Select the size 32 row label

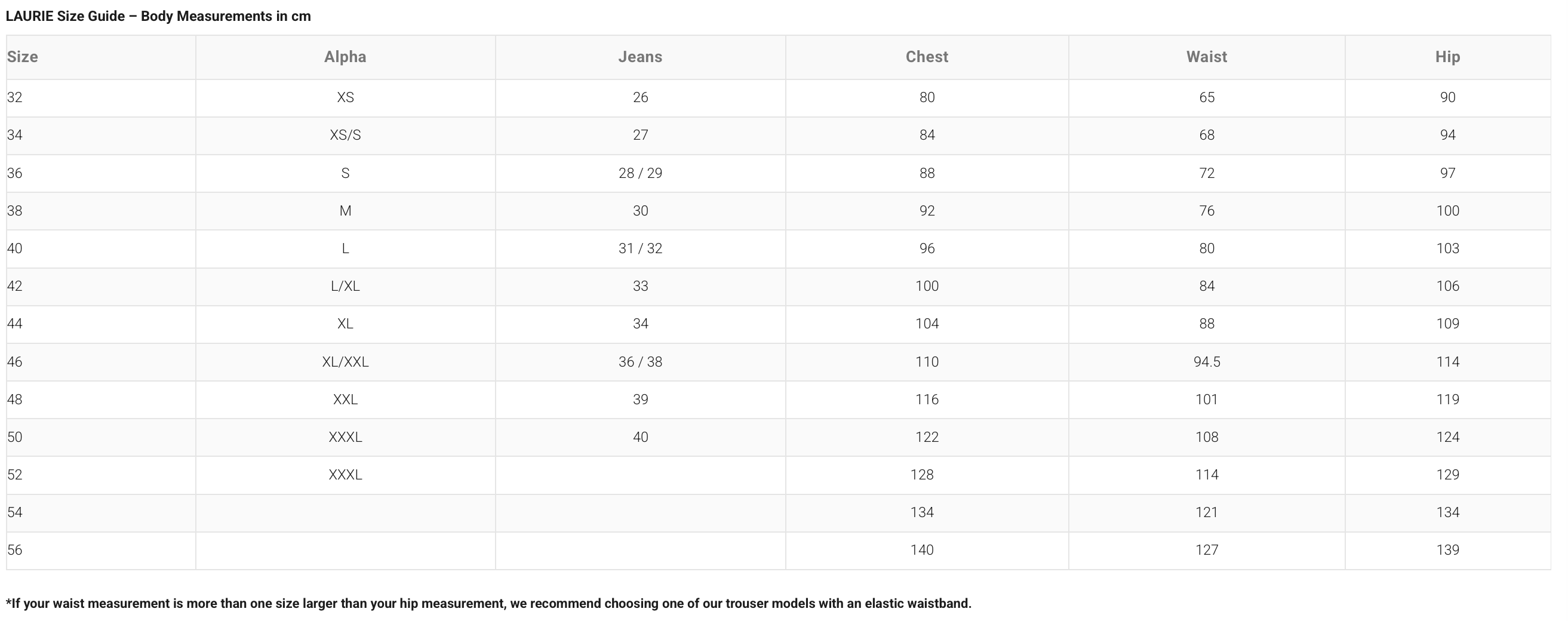[14, 97]
